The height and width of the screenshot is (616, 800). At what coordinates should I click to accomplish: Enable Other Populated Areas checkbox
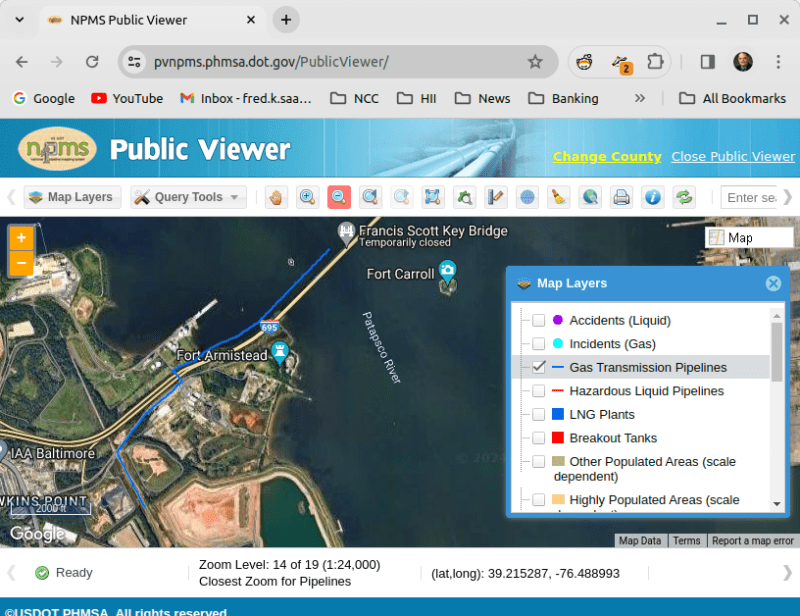pos(538,461)
